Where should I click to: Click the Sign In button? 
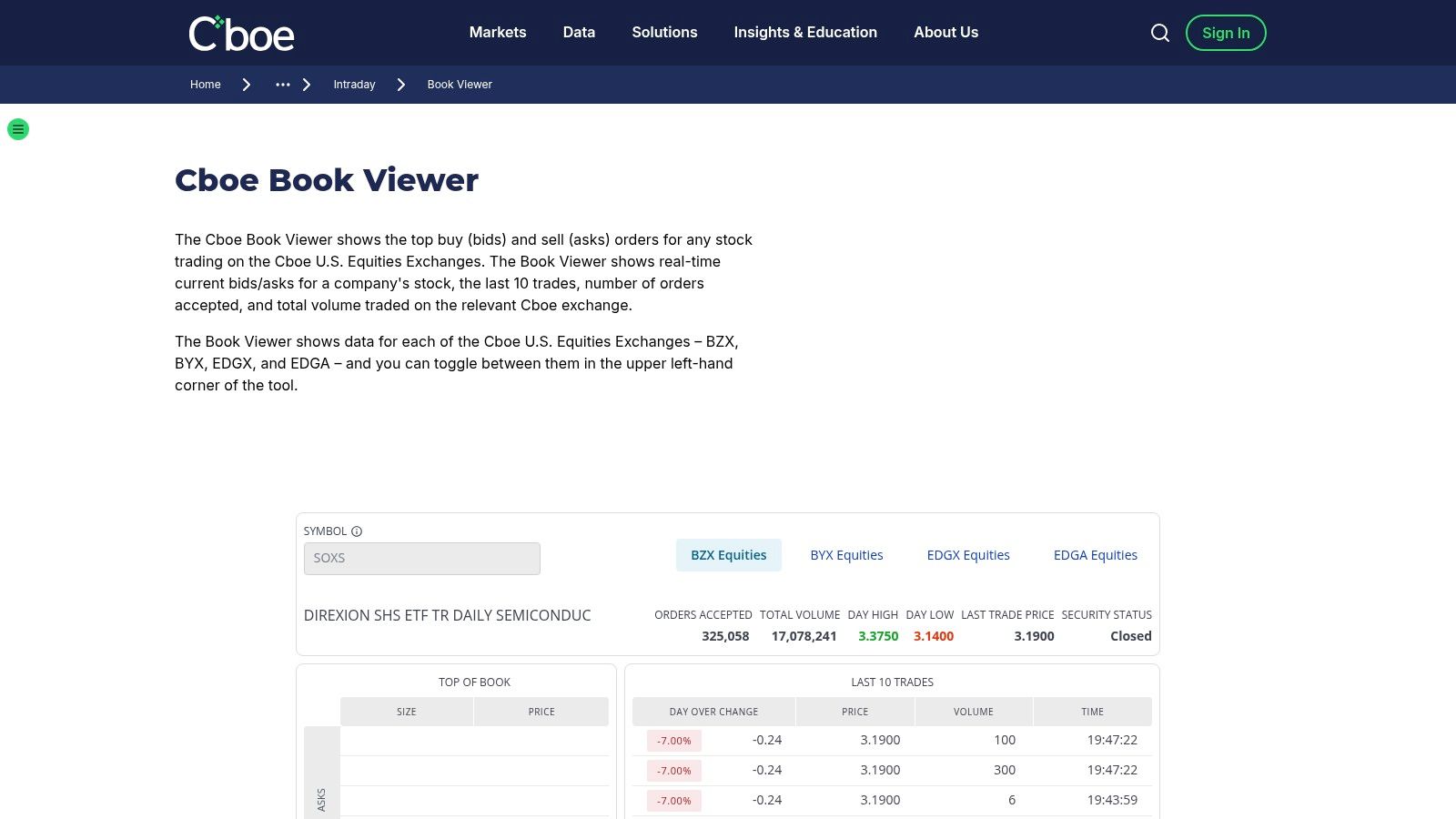1226,32
